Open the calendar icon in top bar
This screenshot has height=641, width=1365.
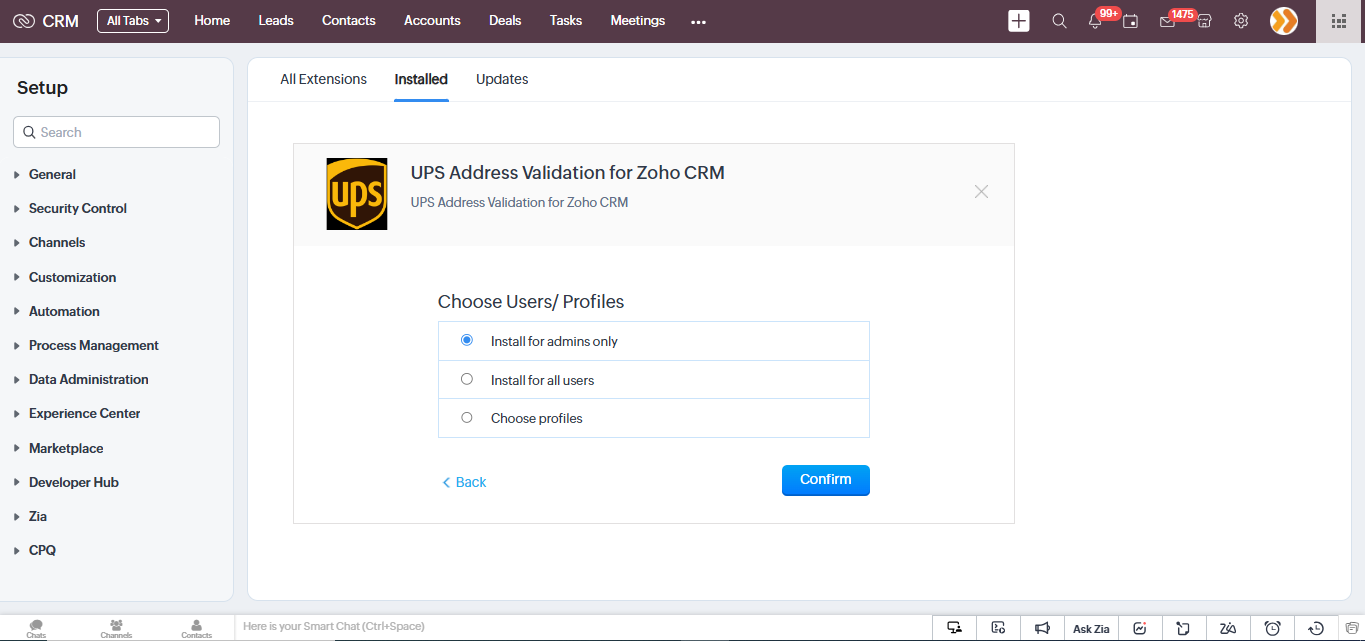1130,21
